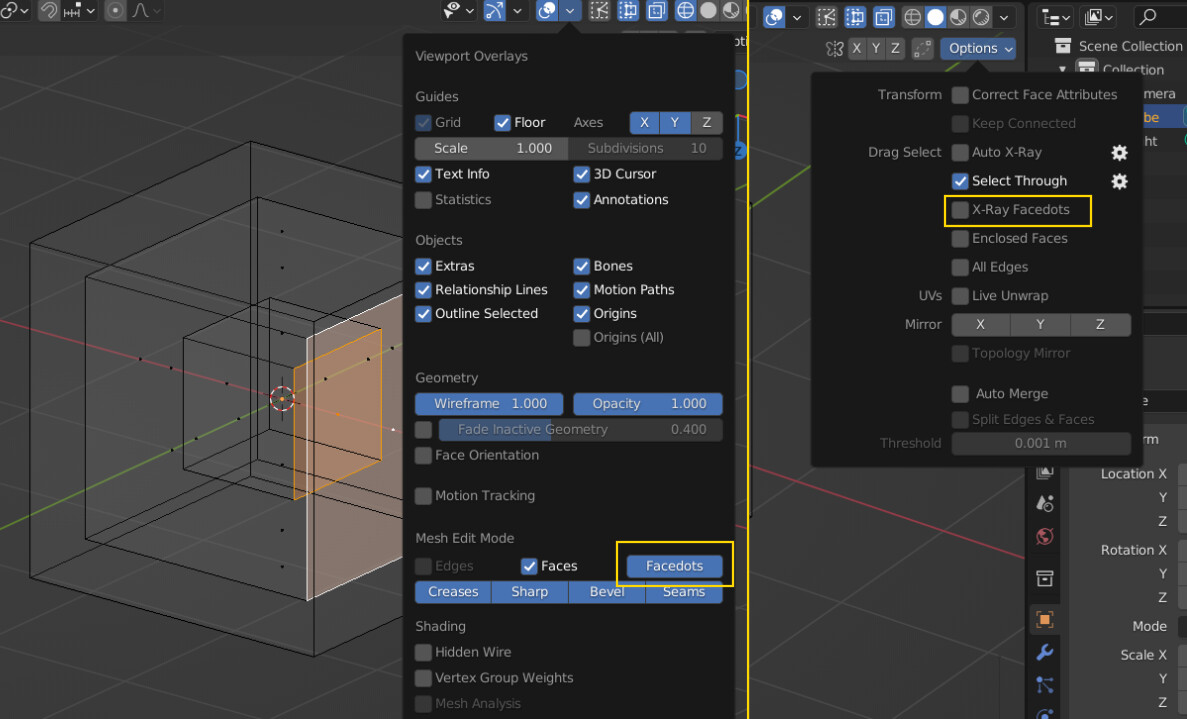Open the outliner display mode dropdown
This screenshot has width=1187, height=719.
pyautogui.click(x=1055, y=17)
